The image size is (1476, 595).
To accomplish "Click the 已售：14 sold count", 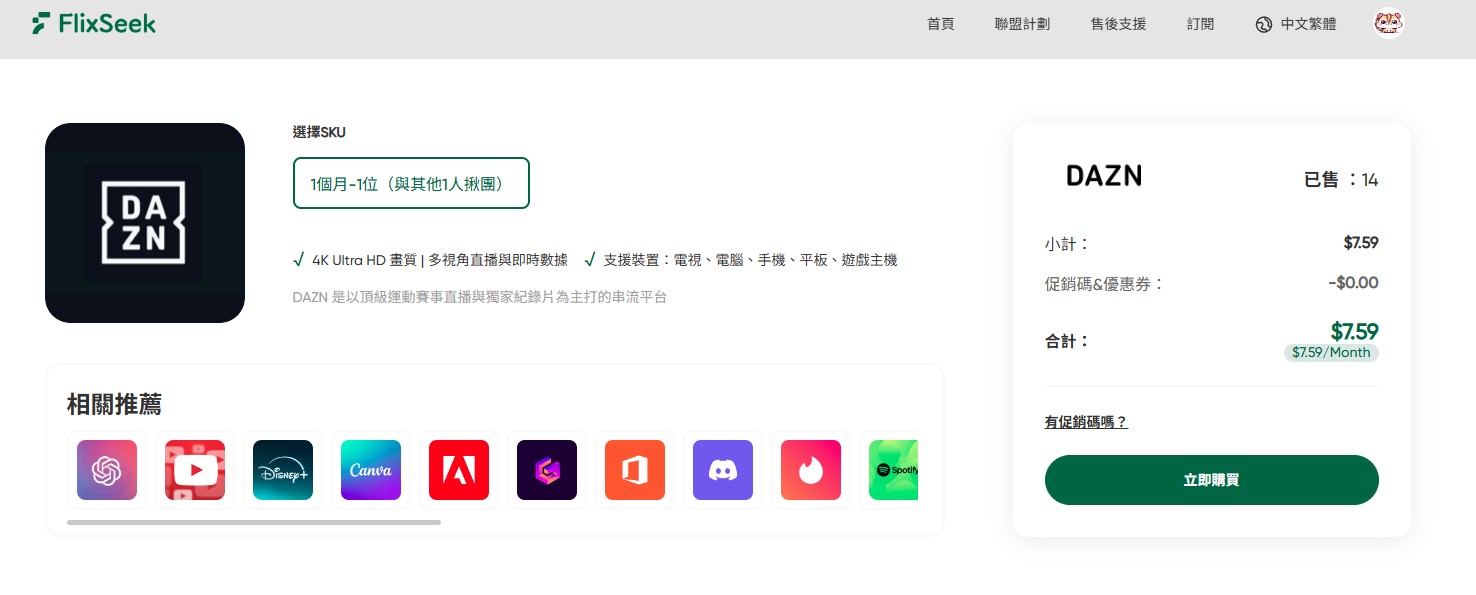I will coord(1341,180).
